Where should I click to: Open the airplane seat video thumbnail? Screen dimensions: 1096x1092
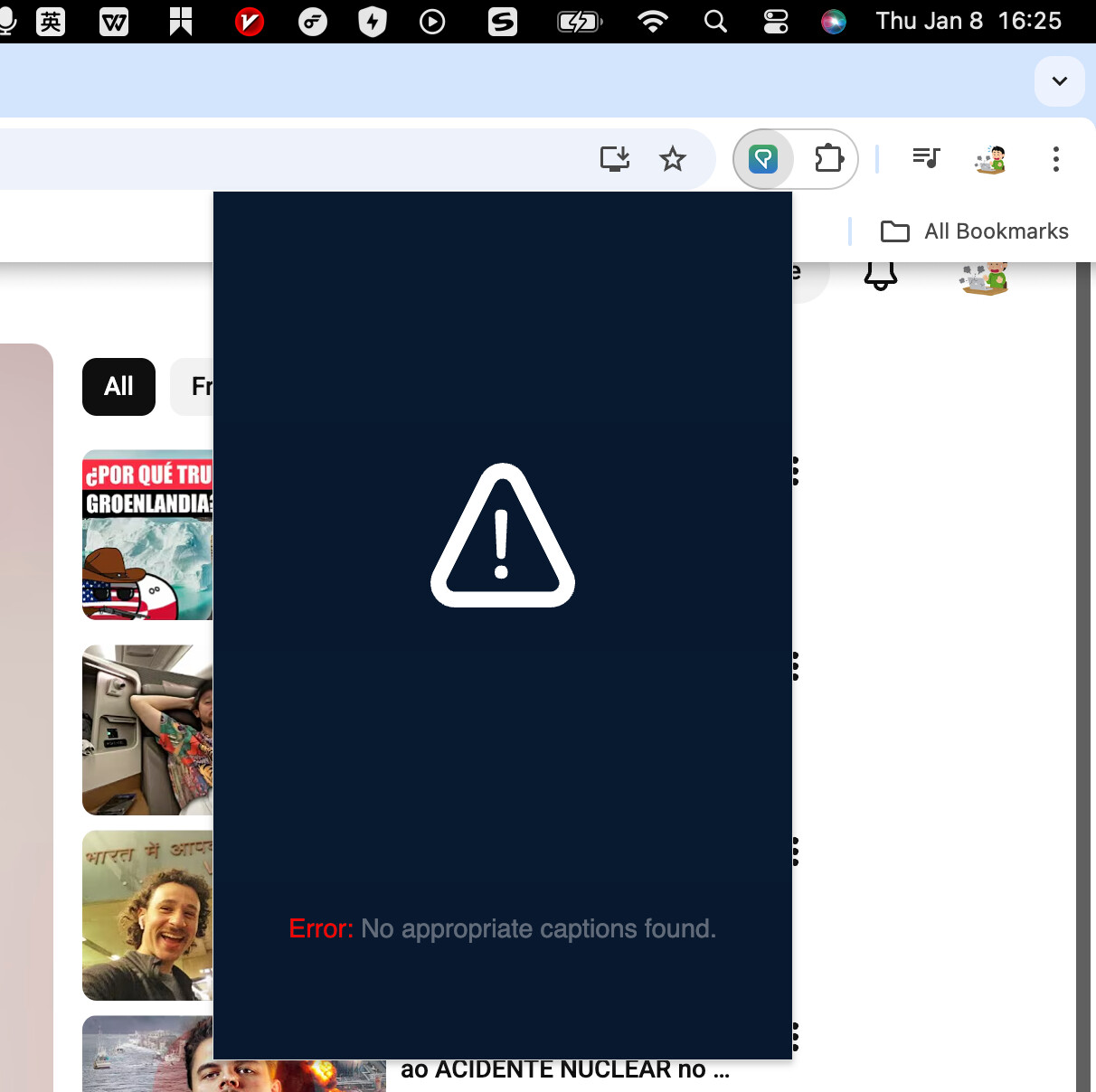click(147, 730)
